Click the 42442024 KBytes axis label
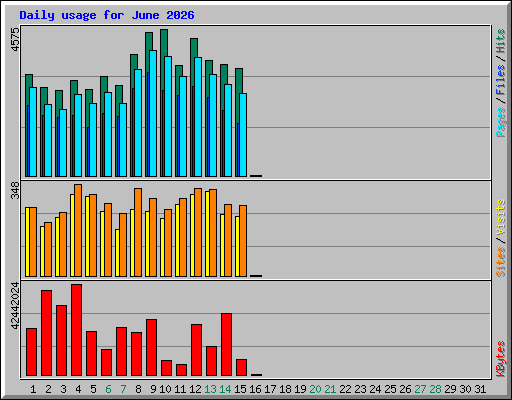 point(15,306)
